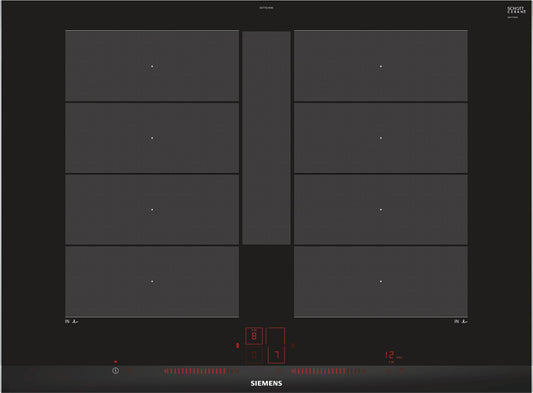Tap the bottom right cooking zone
Image resolution: width=533 pixels, height=393 pixels.
click(x=381, y=282)
